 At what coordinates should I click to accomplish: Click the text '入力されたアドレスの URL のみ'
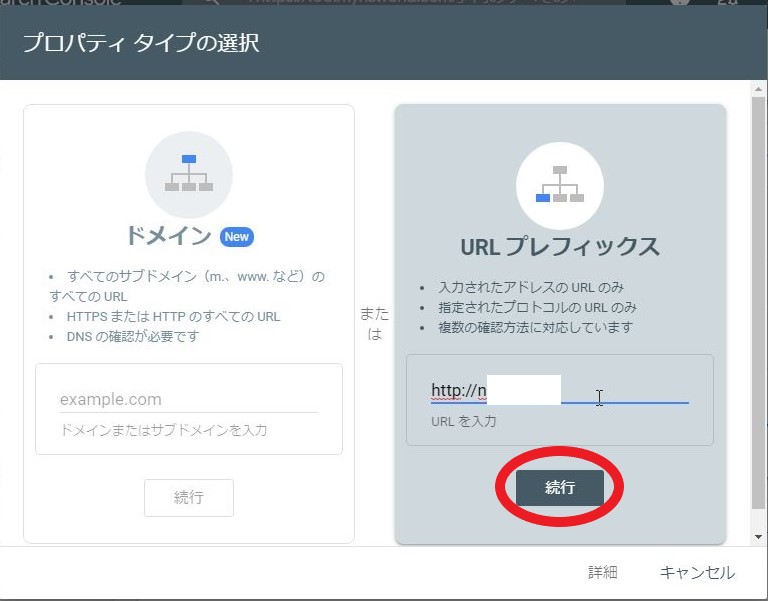[x=531, y=287]
